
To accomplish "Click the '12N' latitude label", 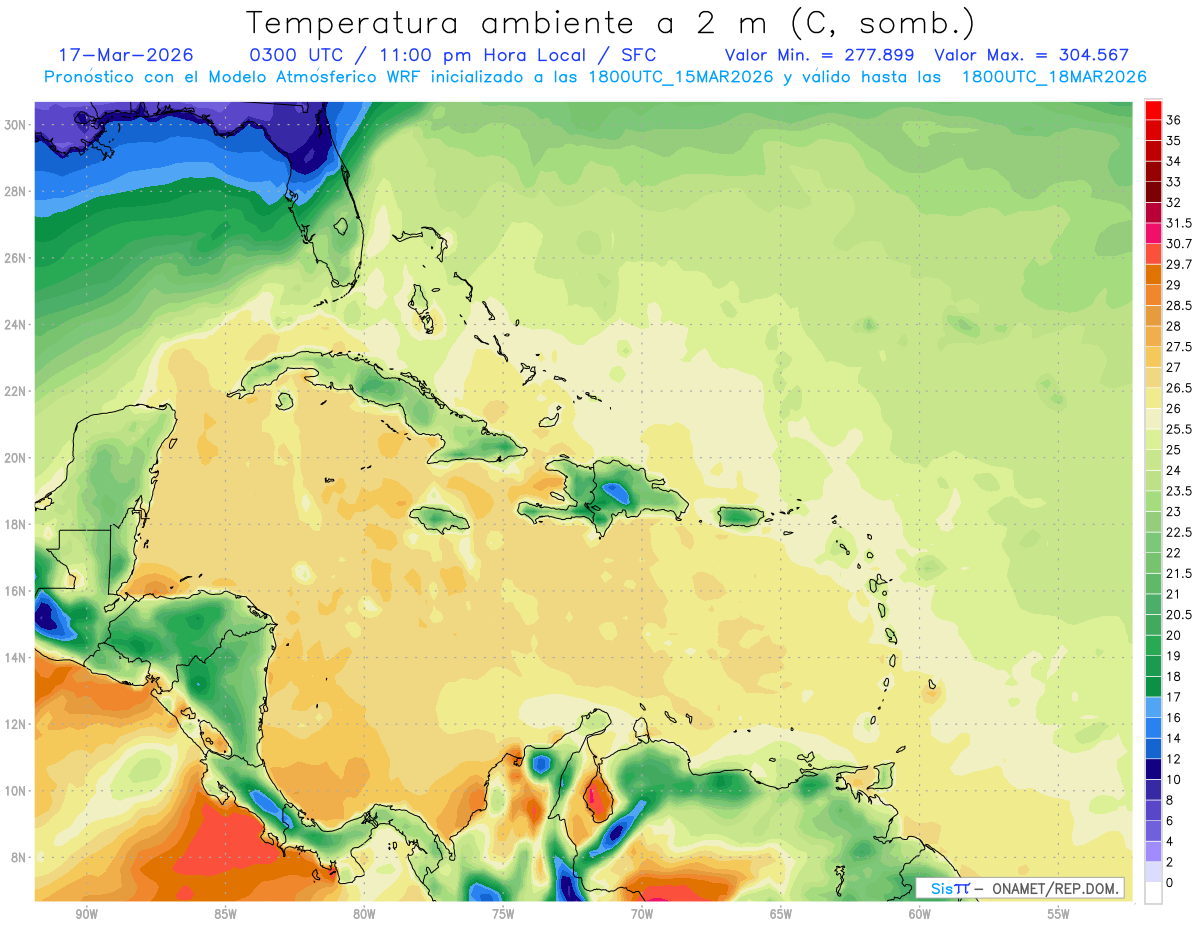I will (x=17, y=724).
